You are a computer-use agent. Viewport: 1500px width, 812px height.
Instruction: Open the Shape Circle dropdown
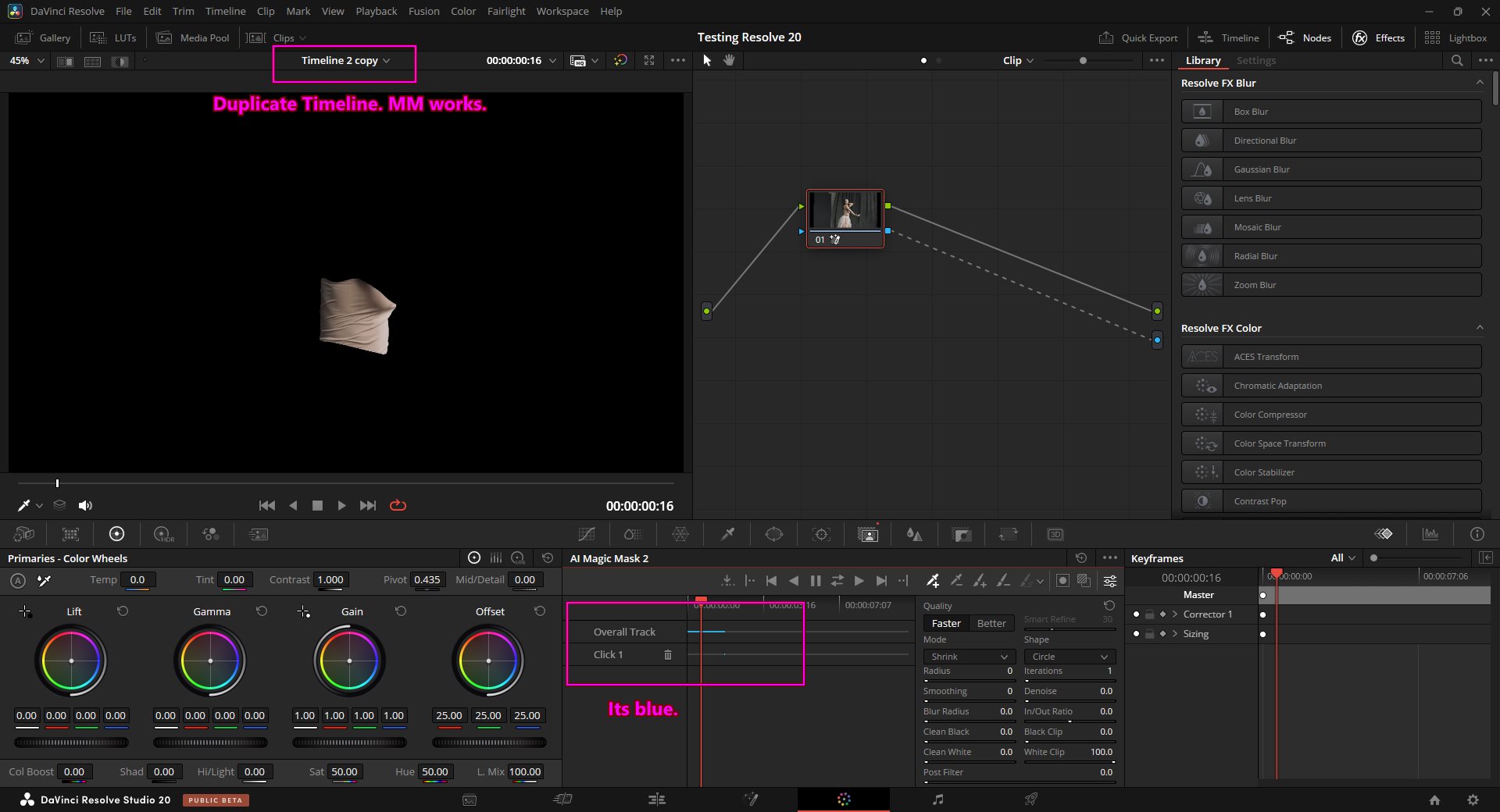click(1070, 657)
